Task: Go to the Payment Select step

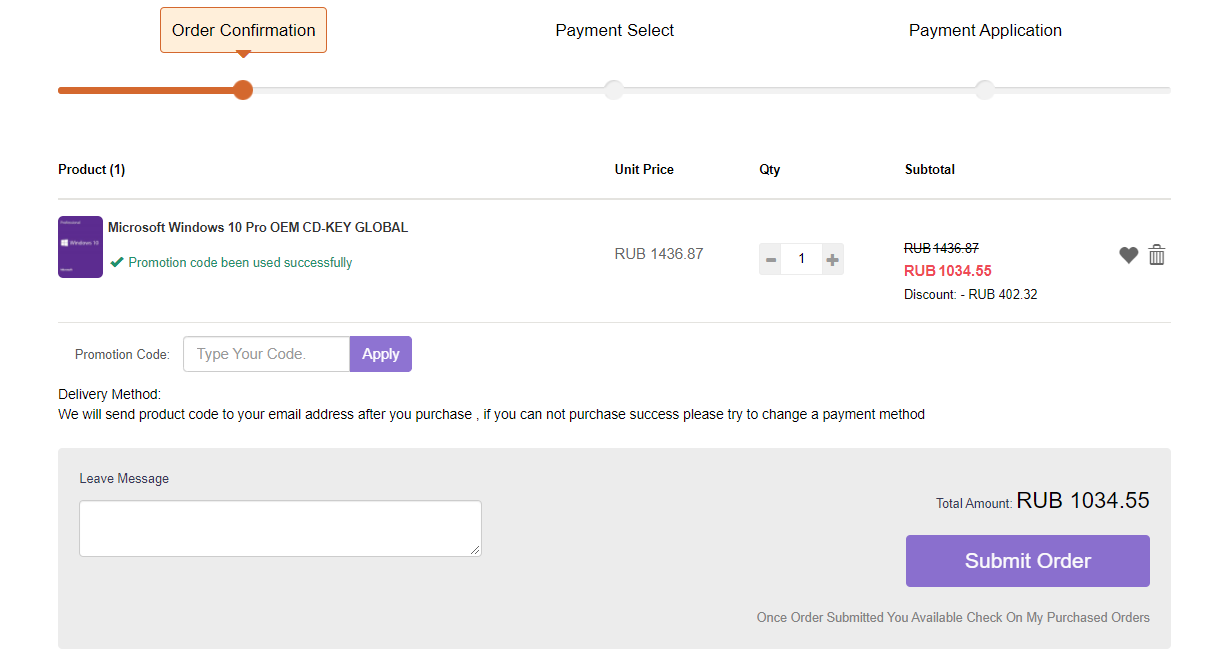Action: click(614, 30)
